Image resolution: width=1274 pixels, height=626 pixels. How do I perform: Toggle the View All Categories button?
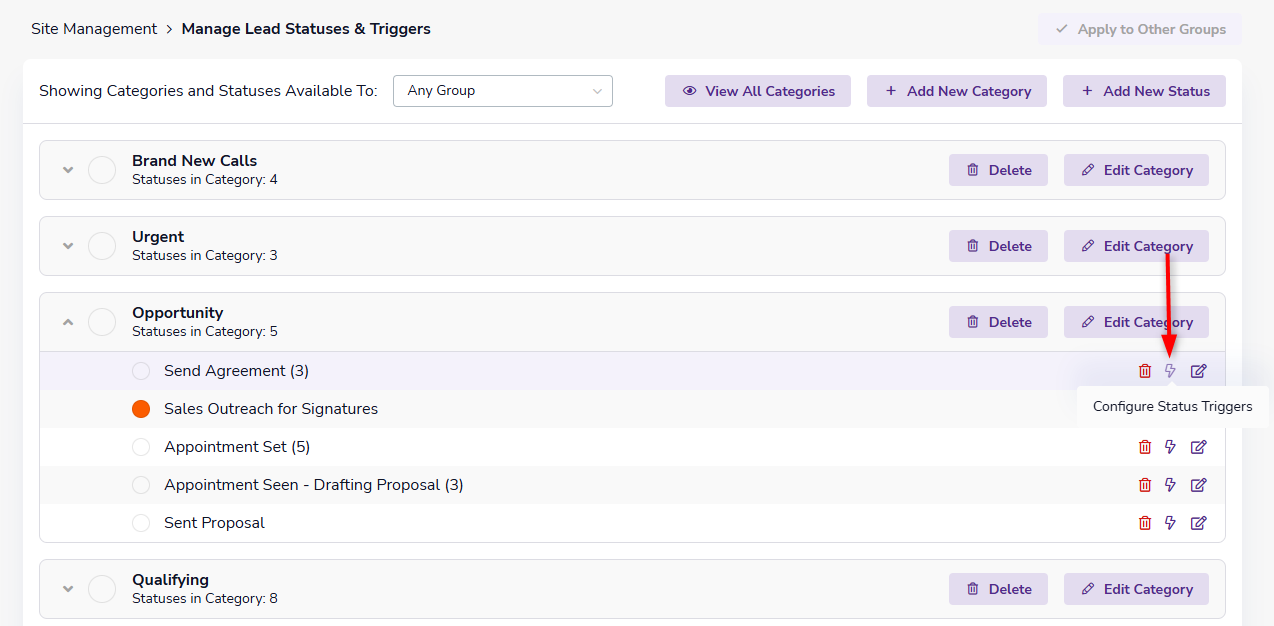tap(758, 91)
